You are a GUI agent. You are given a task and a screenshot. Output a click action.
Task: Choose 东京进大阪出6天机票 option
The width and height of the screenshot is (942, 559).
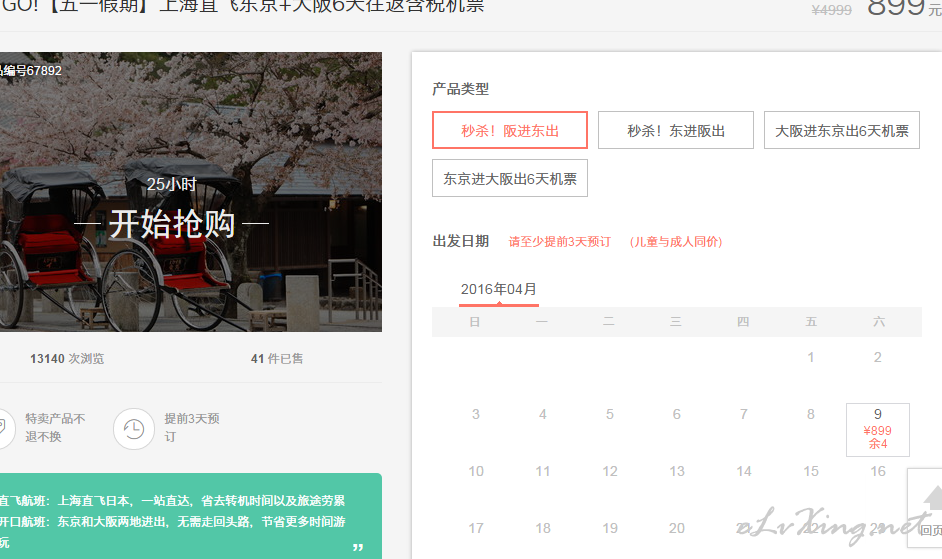pyautogui.click(x=509, y=178)
